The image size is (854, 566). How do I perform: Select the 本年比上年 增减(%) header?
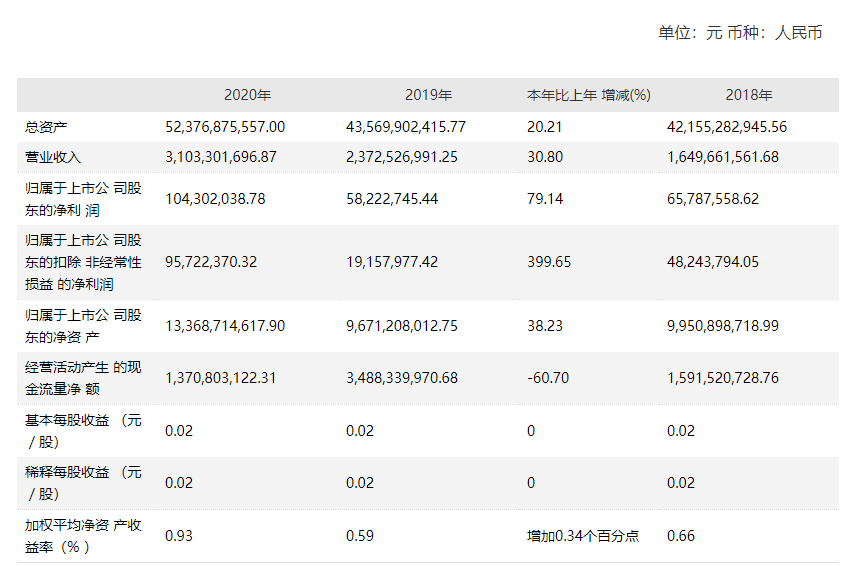(x=589, y=95)
